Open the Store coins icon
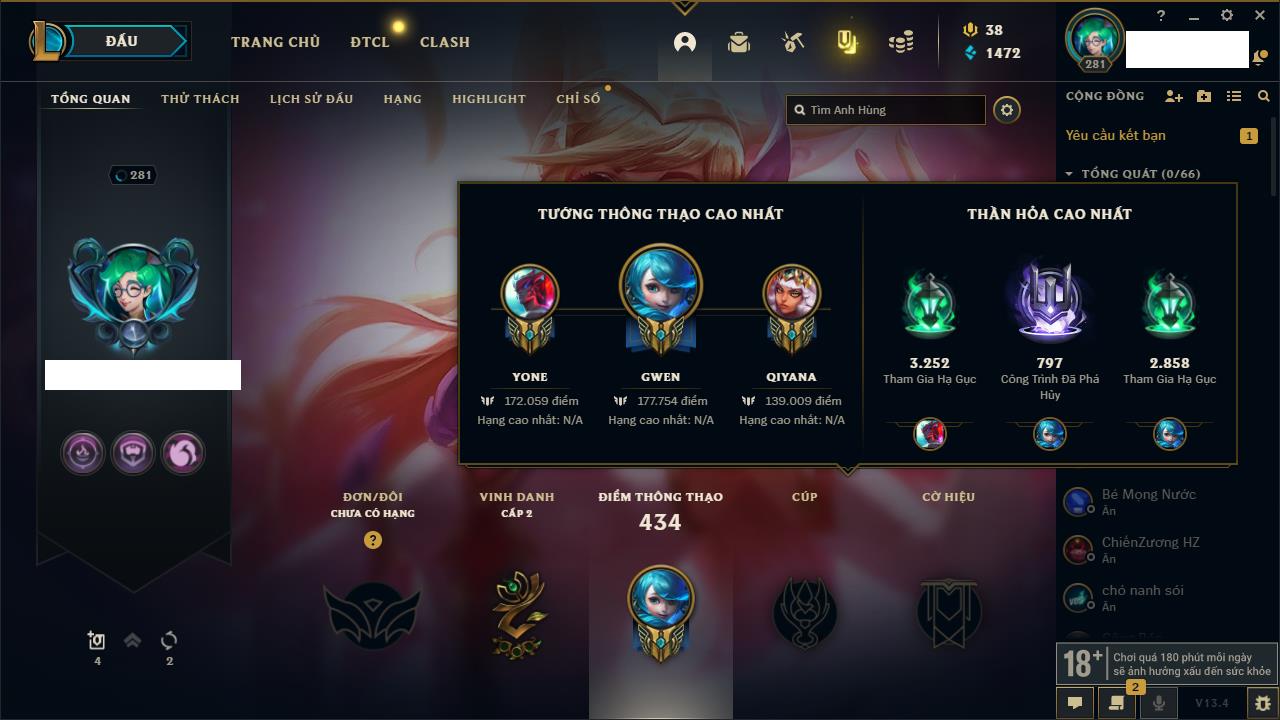The height and width of the screenshot is (720, 1280). pyautogui.click(x=901, y=42)
